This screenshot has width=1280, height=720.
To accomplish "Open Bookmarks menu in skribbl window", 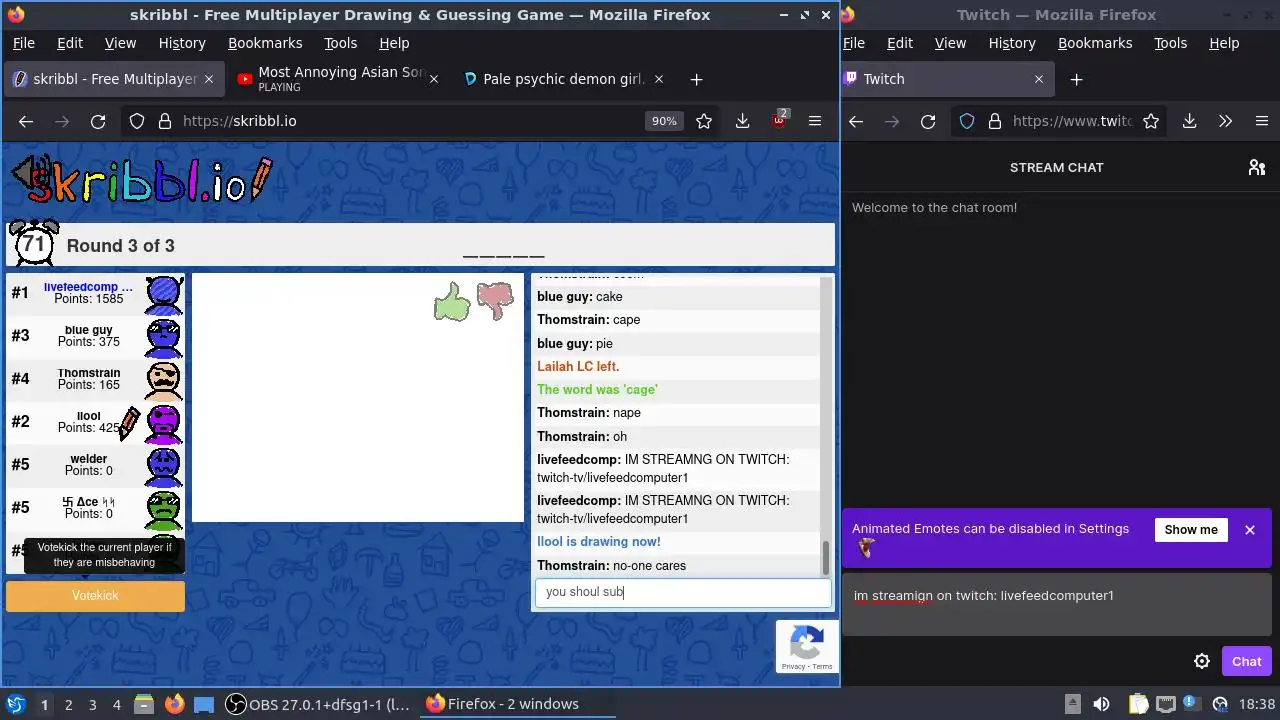I will click(x=265, y=43).
